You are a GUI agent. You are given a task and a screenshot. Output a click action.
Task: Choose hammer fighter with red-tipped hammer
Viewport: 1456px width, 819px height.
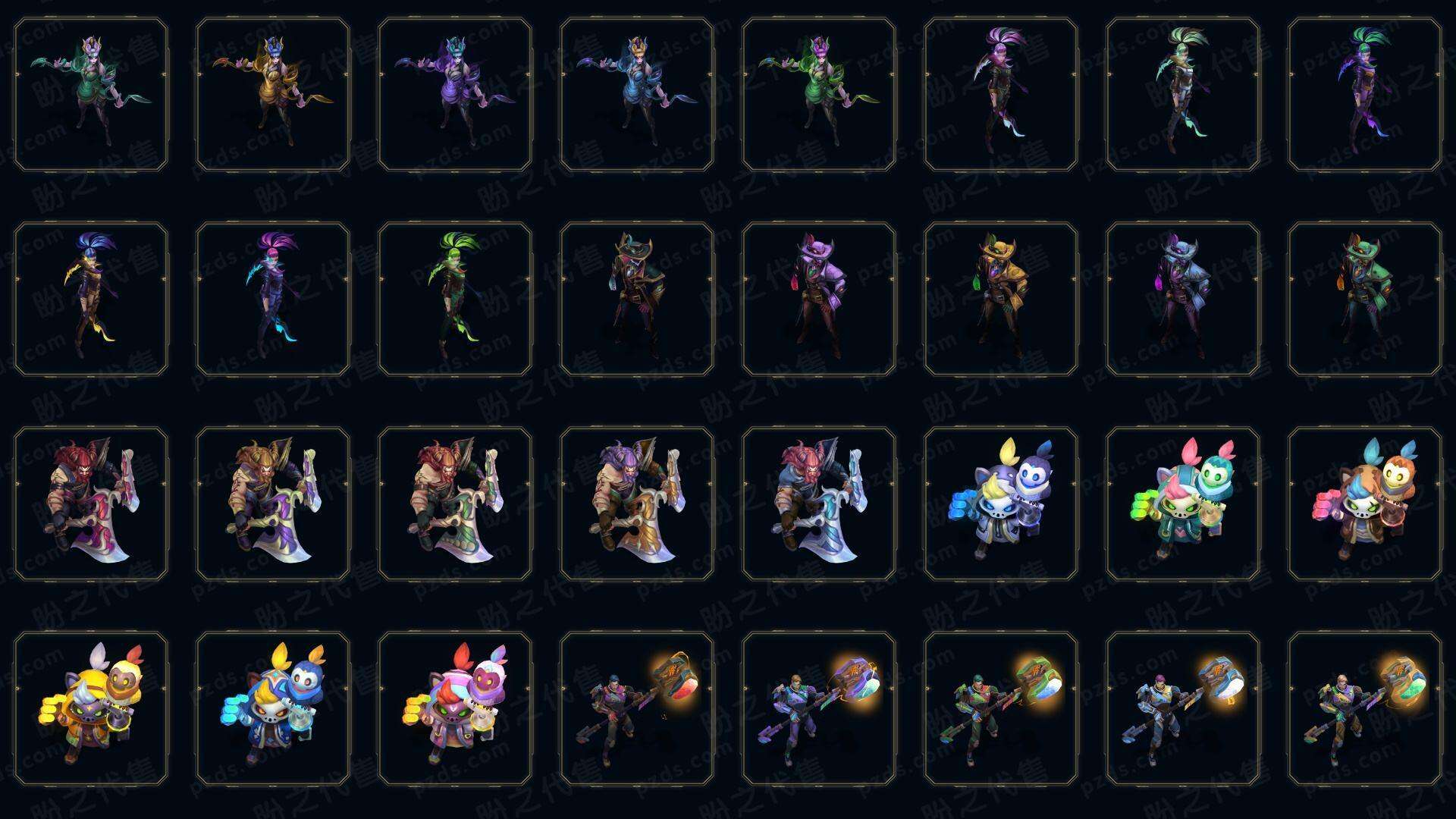[637, 709]
